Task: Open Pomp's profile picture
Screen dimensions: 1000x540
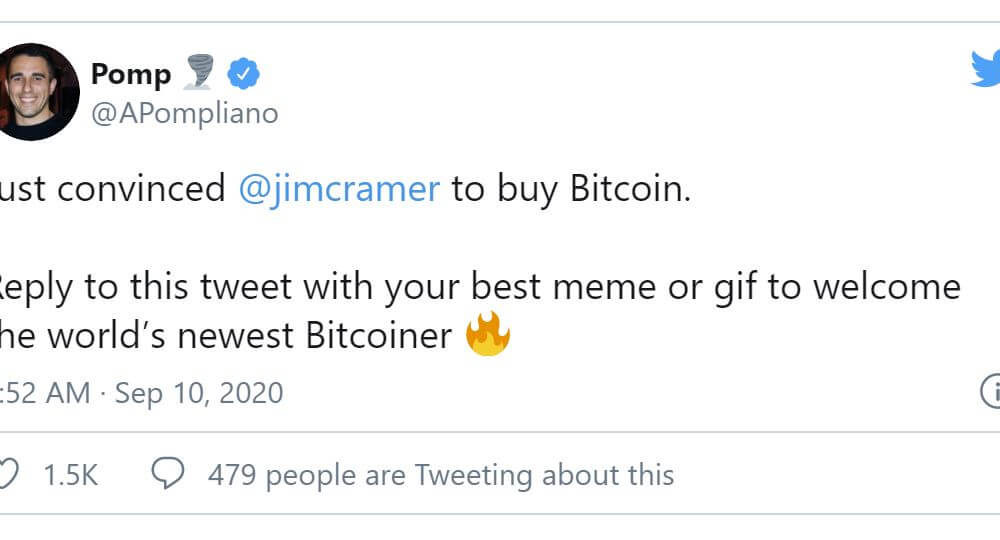Action: [37, 92]
